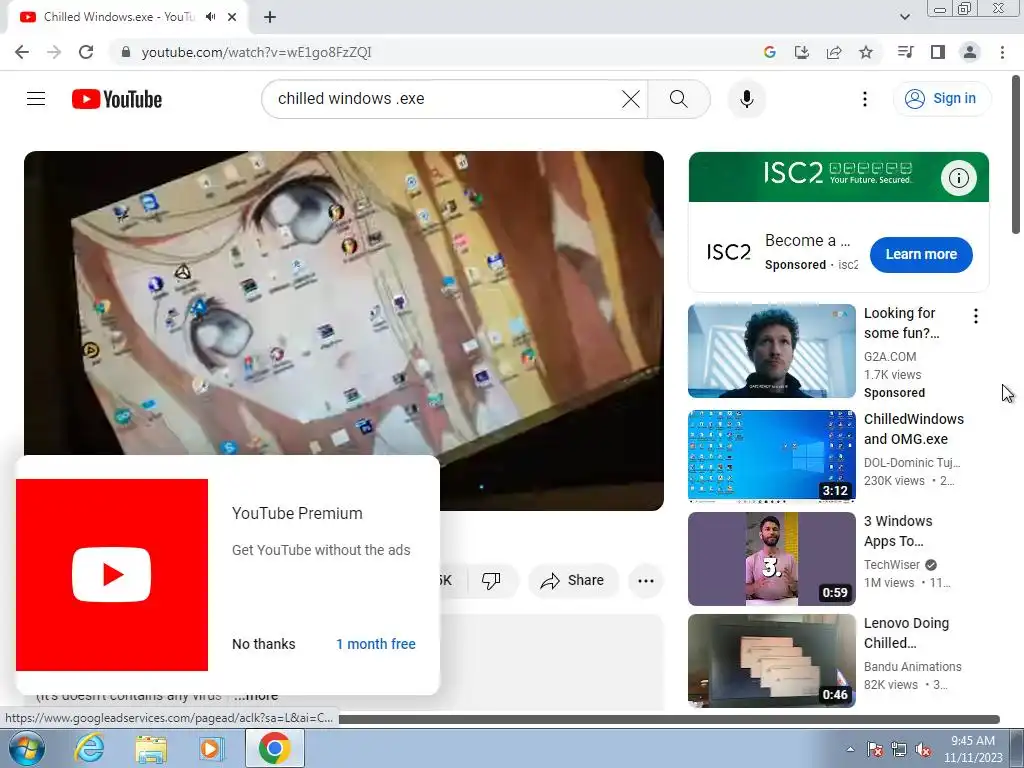Clear the search text with the X icon

tap(631, 99)
